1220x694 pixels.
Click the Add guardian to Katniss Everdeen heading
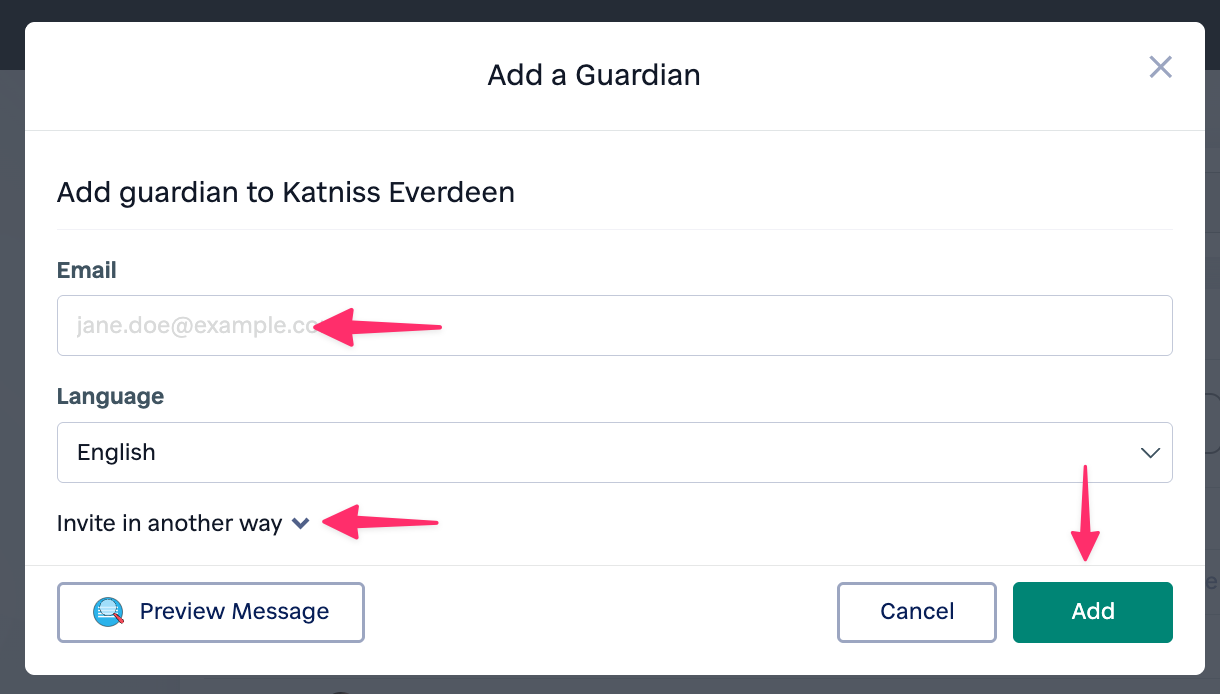coord(286,191)
